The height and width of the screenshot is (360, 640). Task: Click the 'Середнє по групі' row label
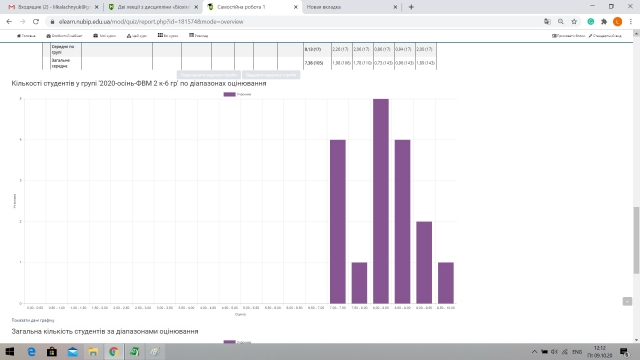click(63, 50)
